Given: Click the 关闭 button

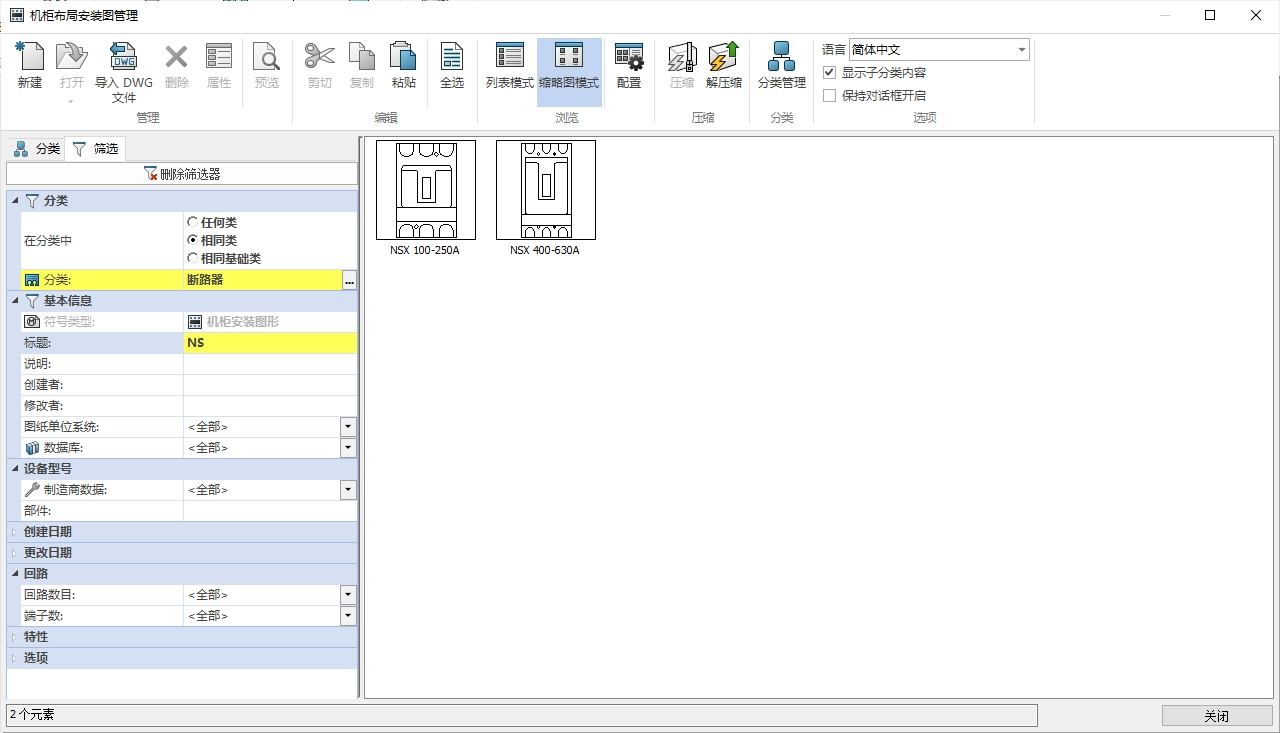Looking at the screenshot, I should point(1216,716).
